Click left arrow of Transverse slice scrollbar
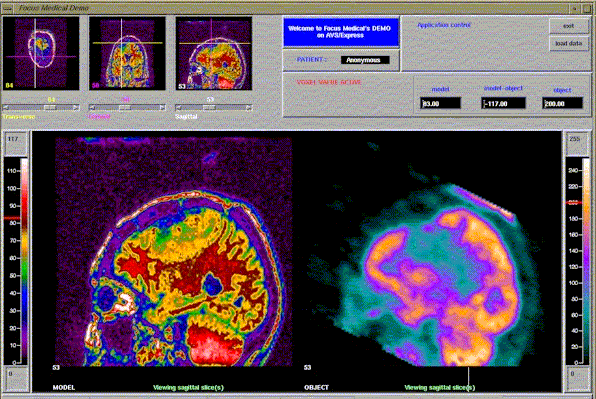 (x=6, y=108)
